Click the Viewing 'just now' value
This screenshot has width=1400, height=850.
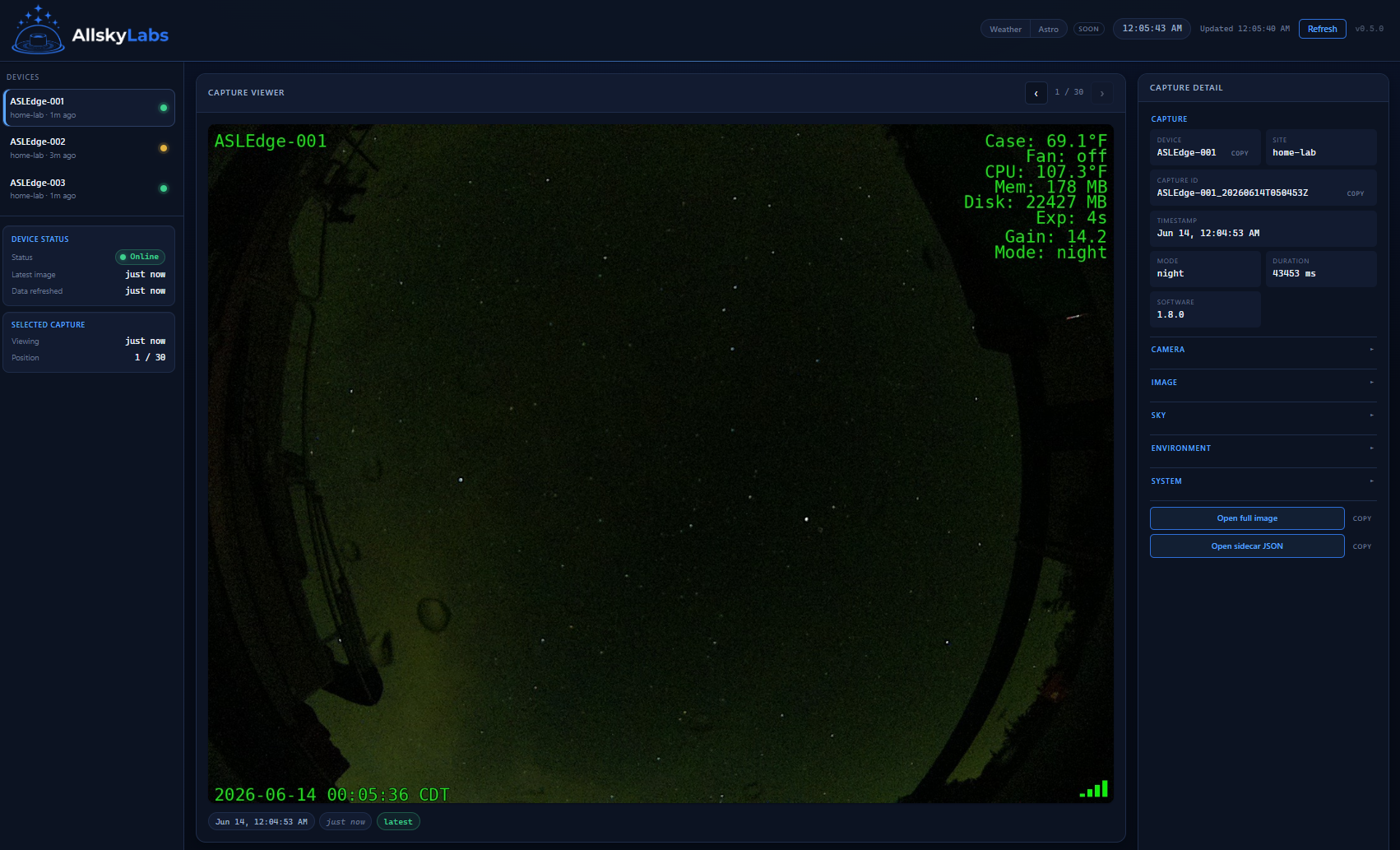coord(146,341)
